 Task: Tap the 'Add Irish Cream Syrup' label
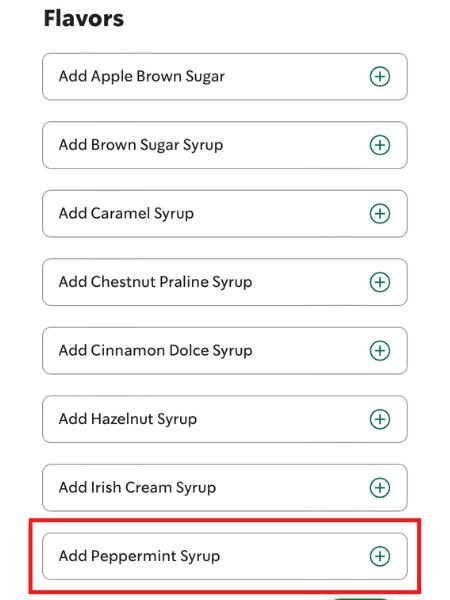pos(137,488)
